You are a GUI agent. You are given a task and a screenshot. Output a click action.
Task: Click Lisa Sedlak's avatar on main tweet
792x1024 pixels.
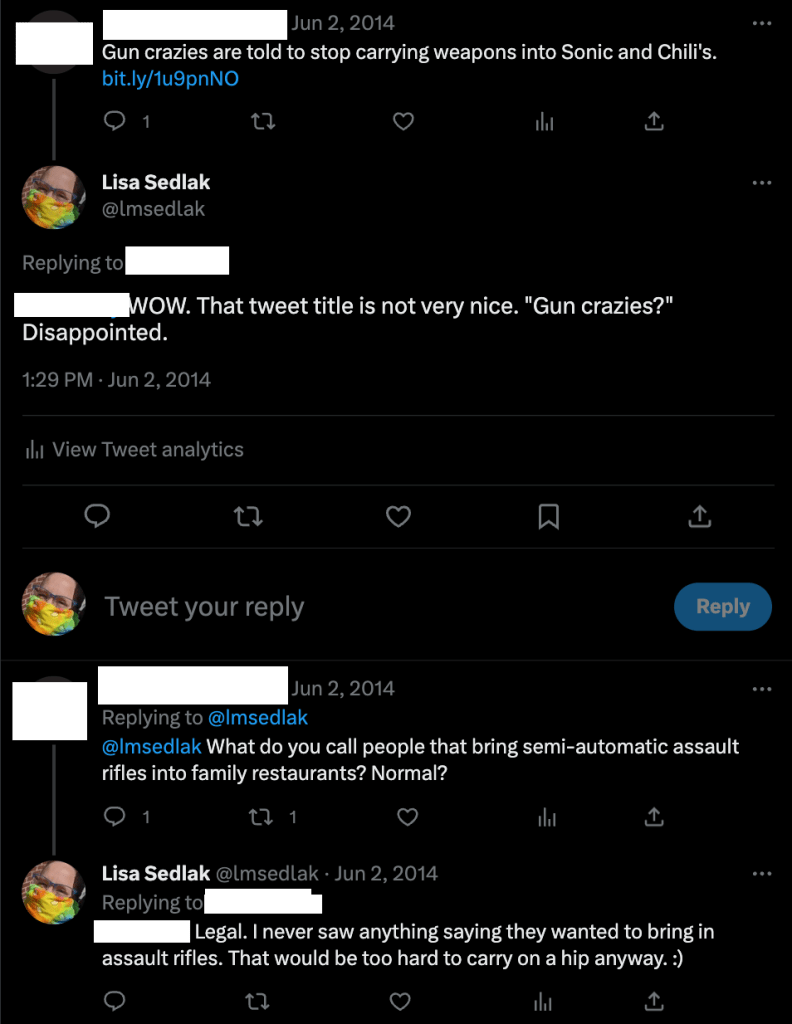point(54,198)
